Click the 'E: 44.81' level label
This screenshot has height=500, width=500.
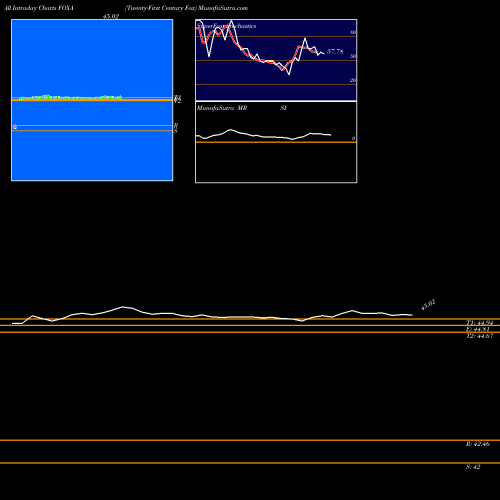coord(478,329)
